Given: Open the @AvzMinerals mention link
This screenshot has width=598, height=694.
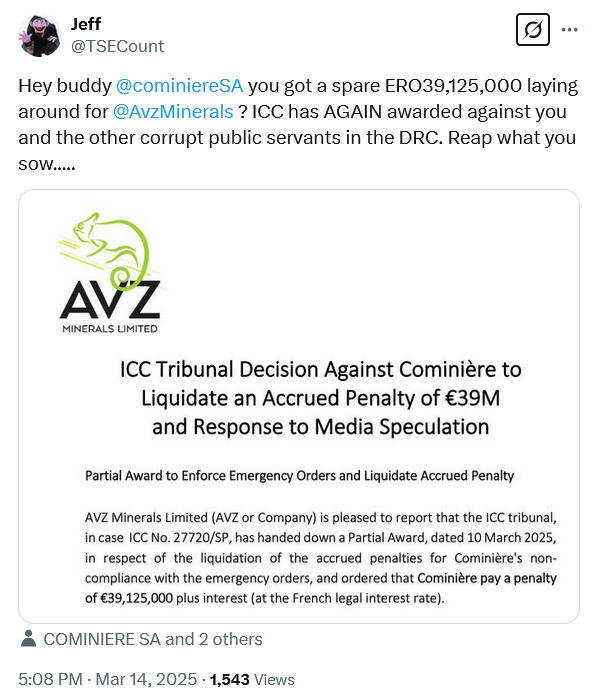Looking at the screenshot, I should click(x=173, y=112).
